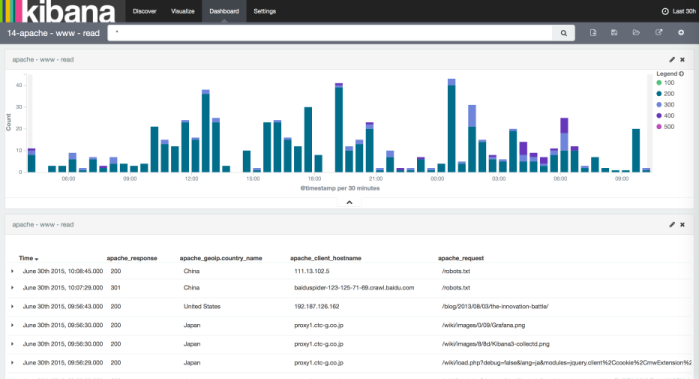Click the 192.187.126.162 hostname cell
Screen dimensions: 699x379
click(317, 306)
